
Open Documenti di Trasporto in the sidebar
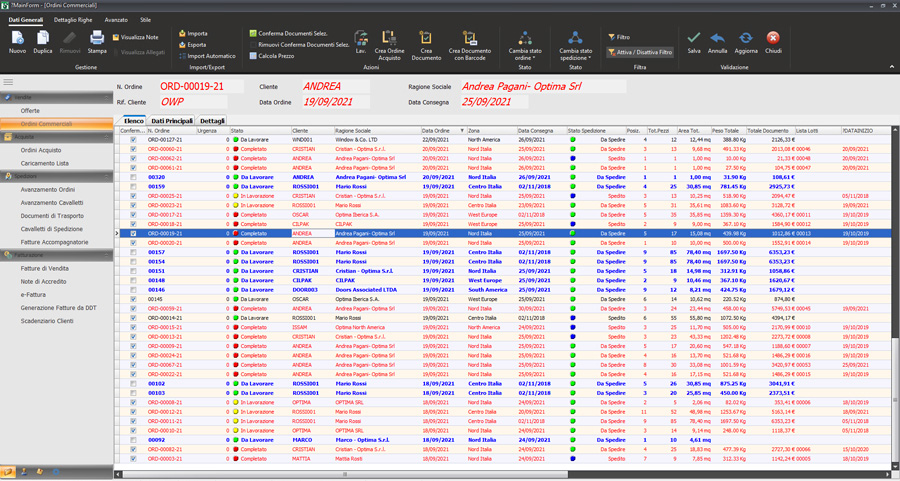click(52, 216)
